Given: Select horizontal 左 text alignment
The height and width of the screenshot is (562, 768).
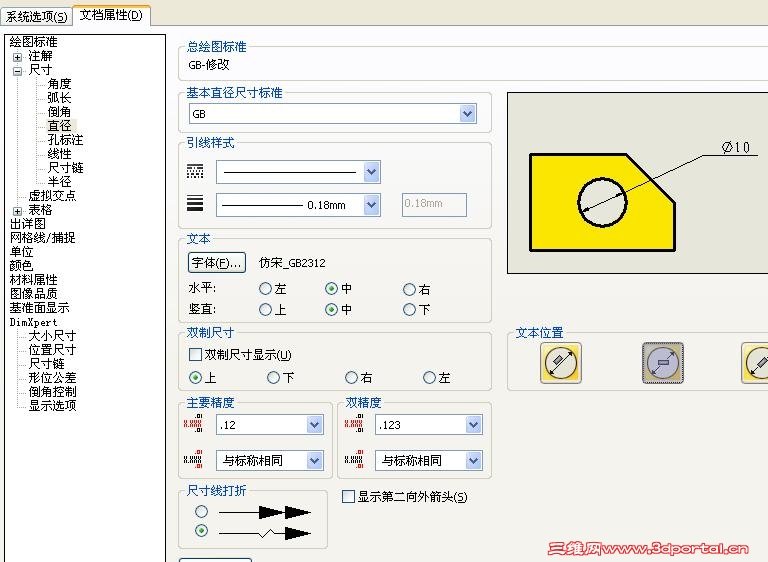Looking at the screenshot, I should pyautogui.click(x=265, y=289).
